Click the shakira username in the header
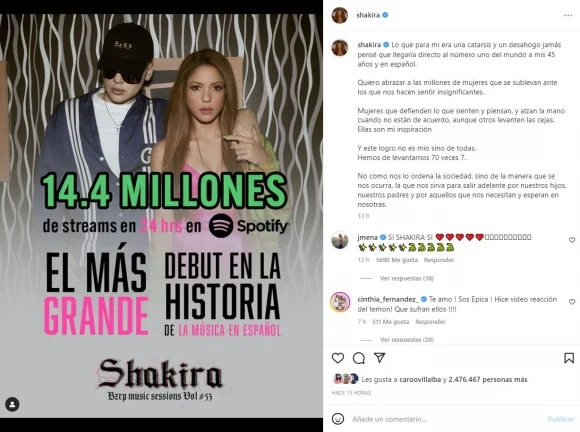The image size is (580, 432). tap(368, 15)
